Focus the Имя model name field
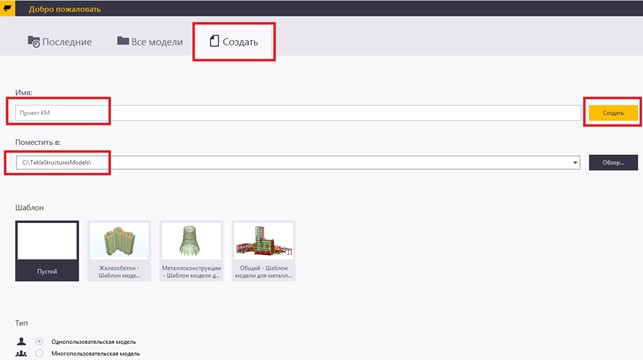This screenshot has width=643, height=360. point(298,113)
